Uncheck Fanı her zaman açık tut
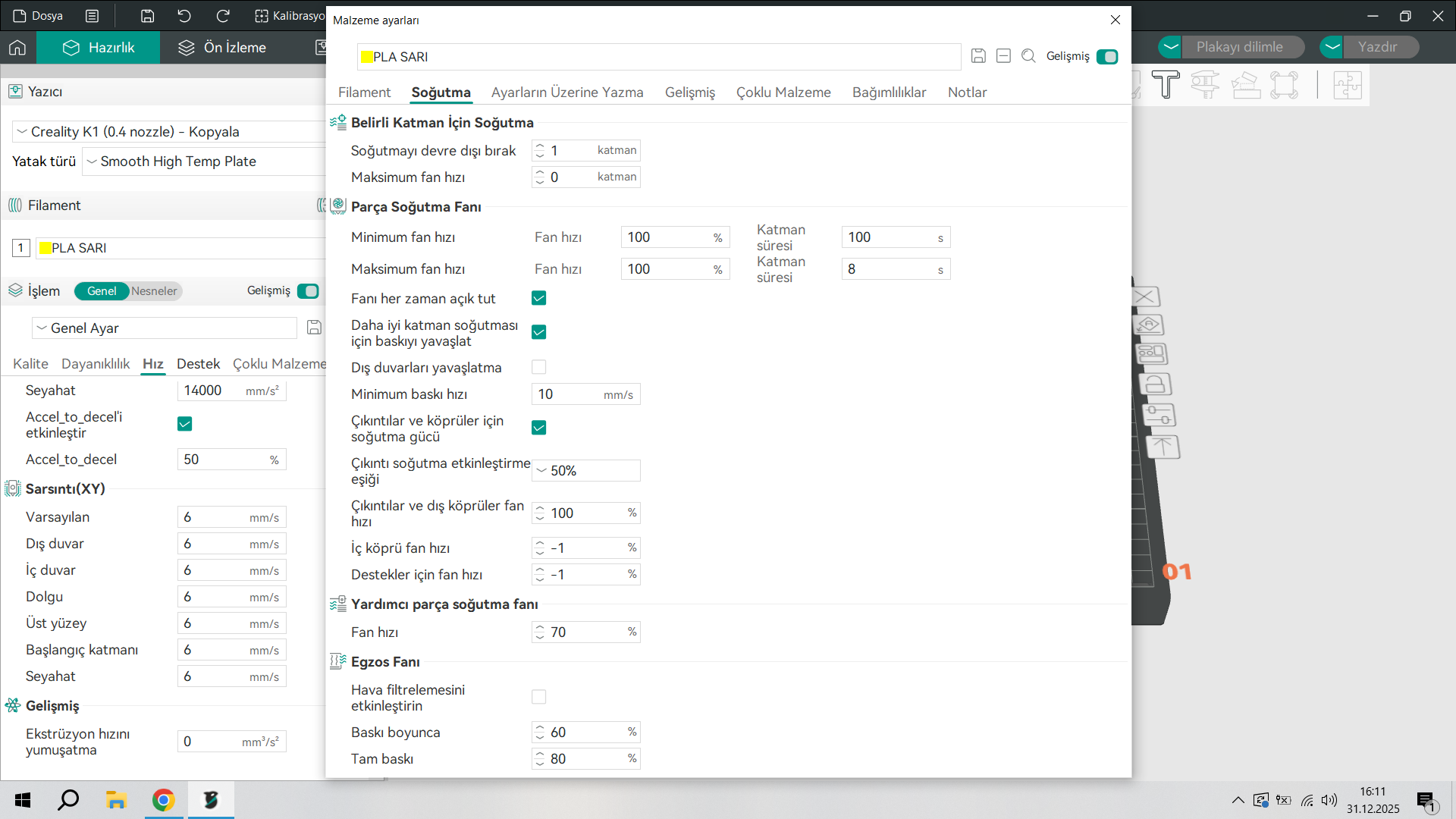 point(538,298)
